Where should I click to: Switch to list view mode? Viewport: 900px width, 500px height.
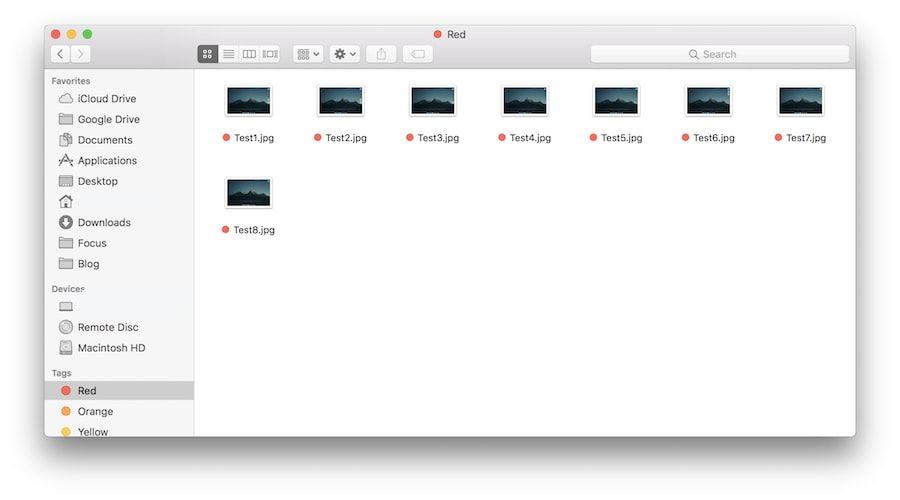[228, 54]
